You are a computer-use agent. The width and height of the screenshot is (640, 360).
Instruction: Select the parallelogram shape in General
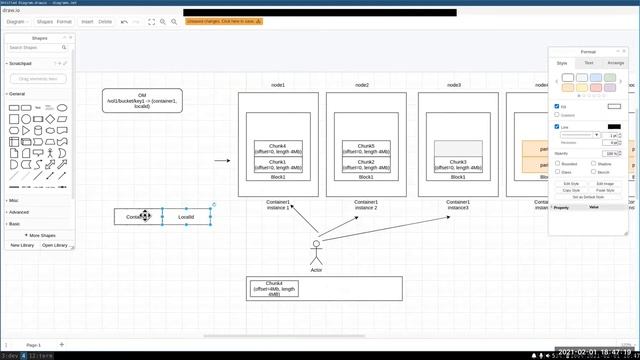tap(62, 119)
